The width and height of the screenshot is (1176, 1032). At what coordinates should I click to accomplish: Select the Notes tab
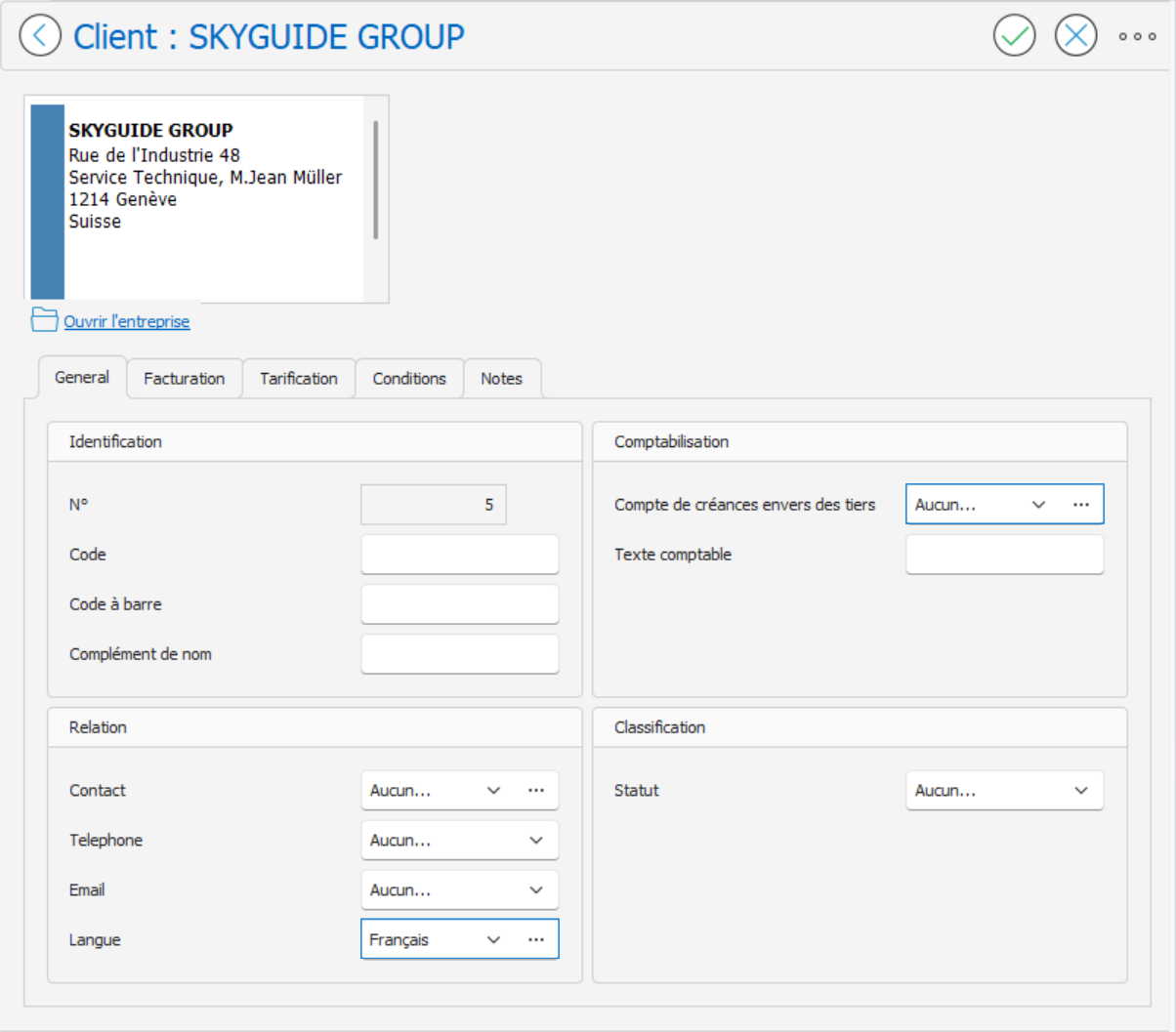pyautogui.click(x=501, y=378)
